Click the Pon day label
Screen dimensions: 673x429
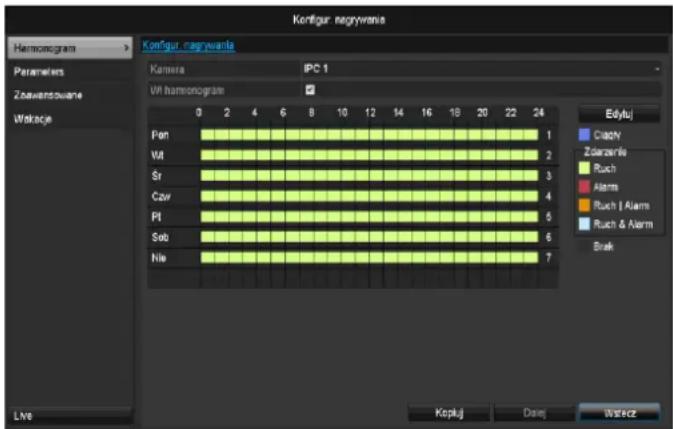point(160,135)
